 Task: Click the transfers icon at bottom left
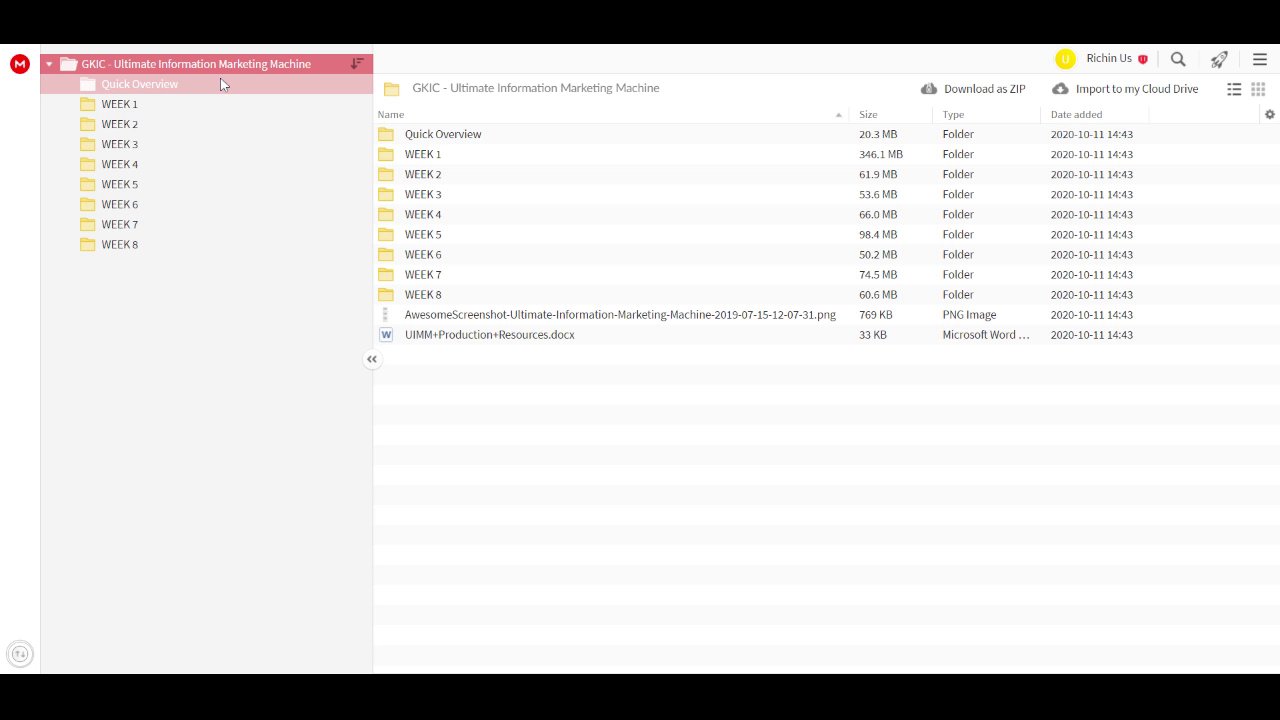point(19,654)
